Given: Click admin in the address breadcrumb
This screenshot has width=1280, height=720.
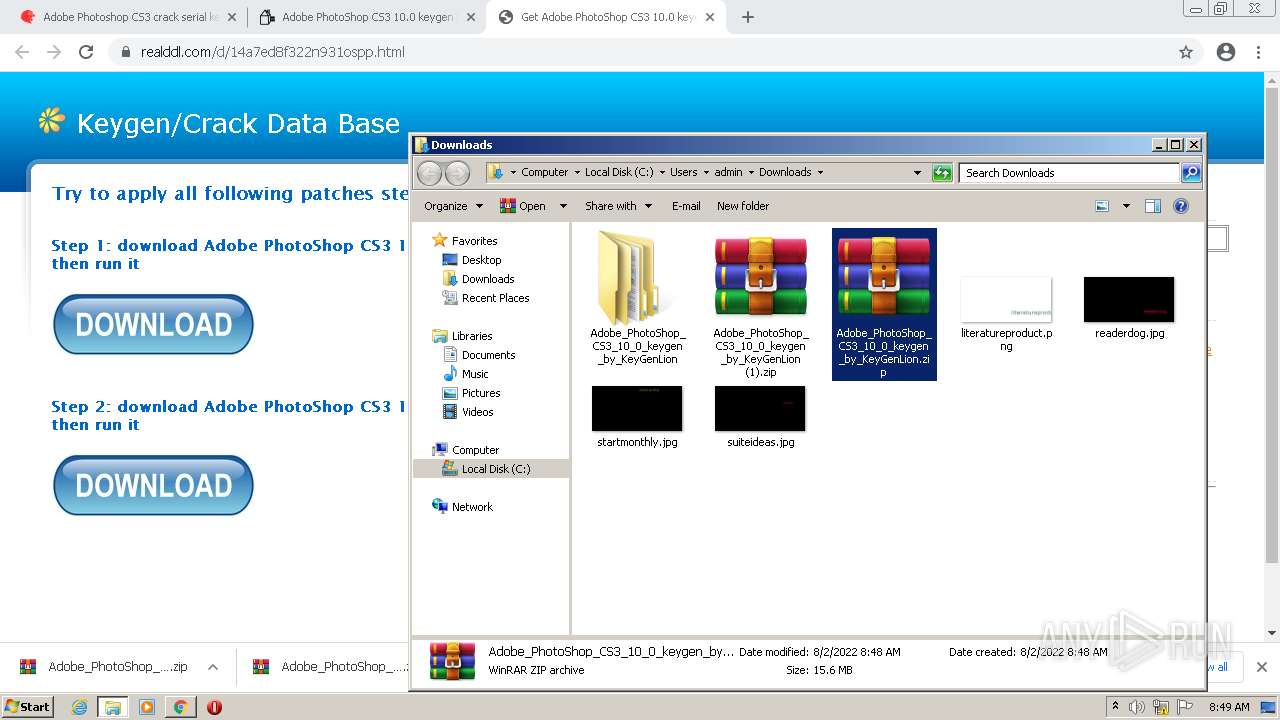Looking at the screenshot, I should [x=728, y=172].
